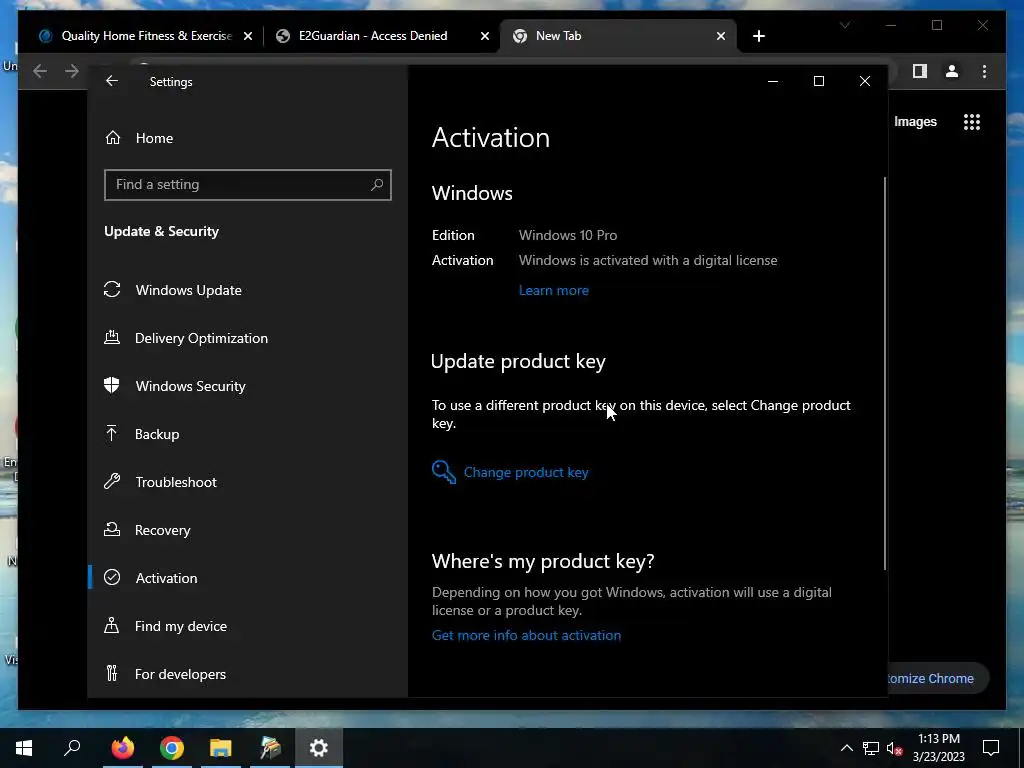
Task: Click the key icon beside Change product key
Action: click(443, 472)
